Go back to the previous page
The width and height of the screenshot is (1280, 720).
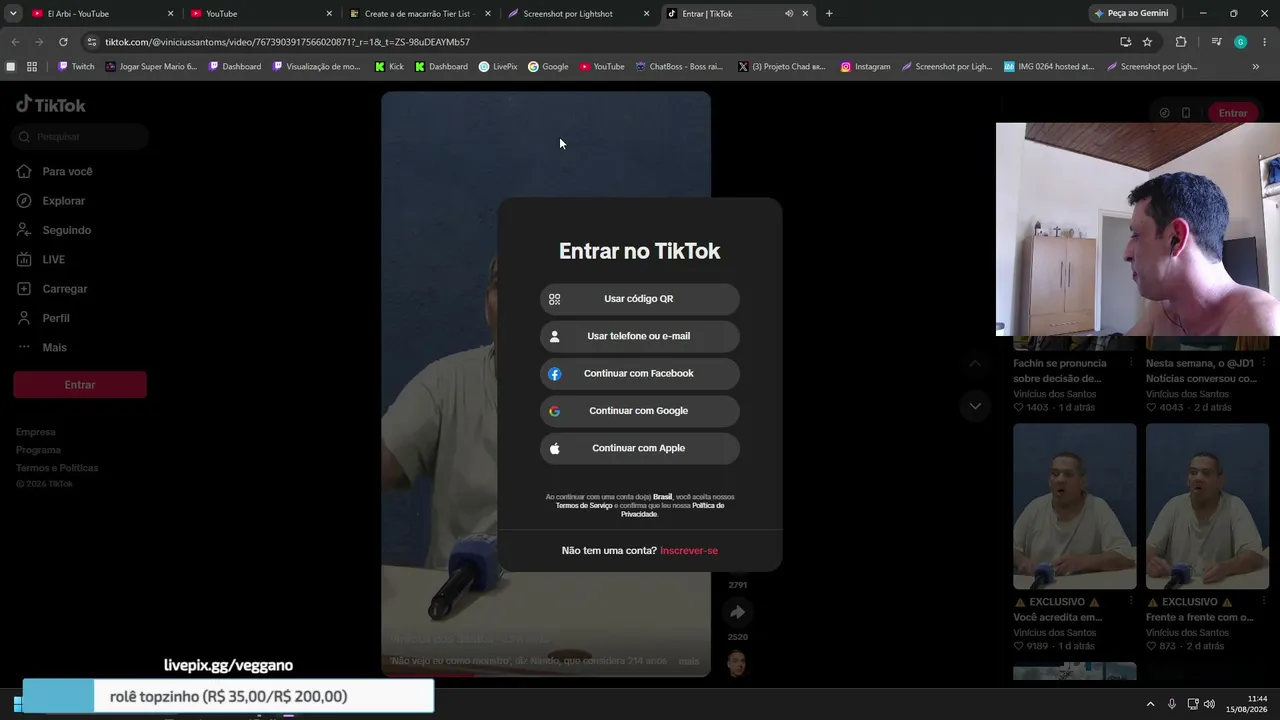[x=15, y=42]
